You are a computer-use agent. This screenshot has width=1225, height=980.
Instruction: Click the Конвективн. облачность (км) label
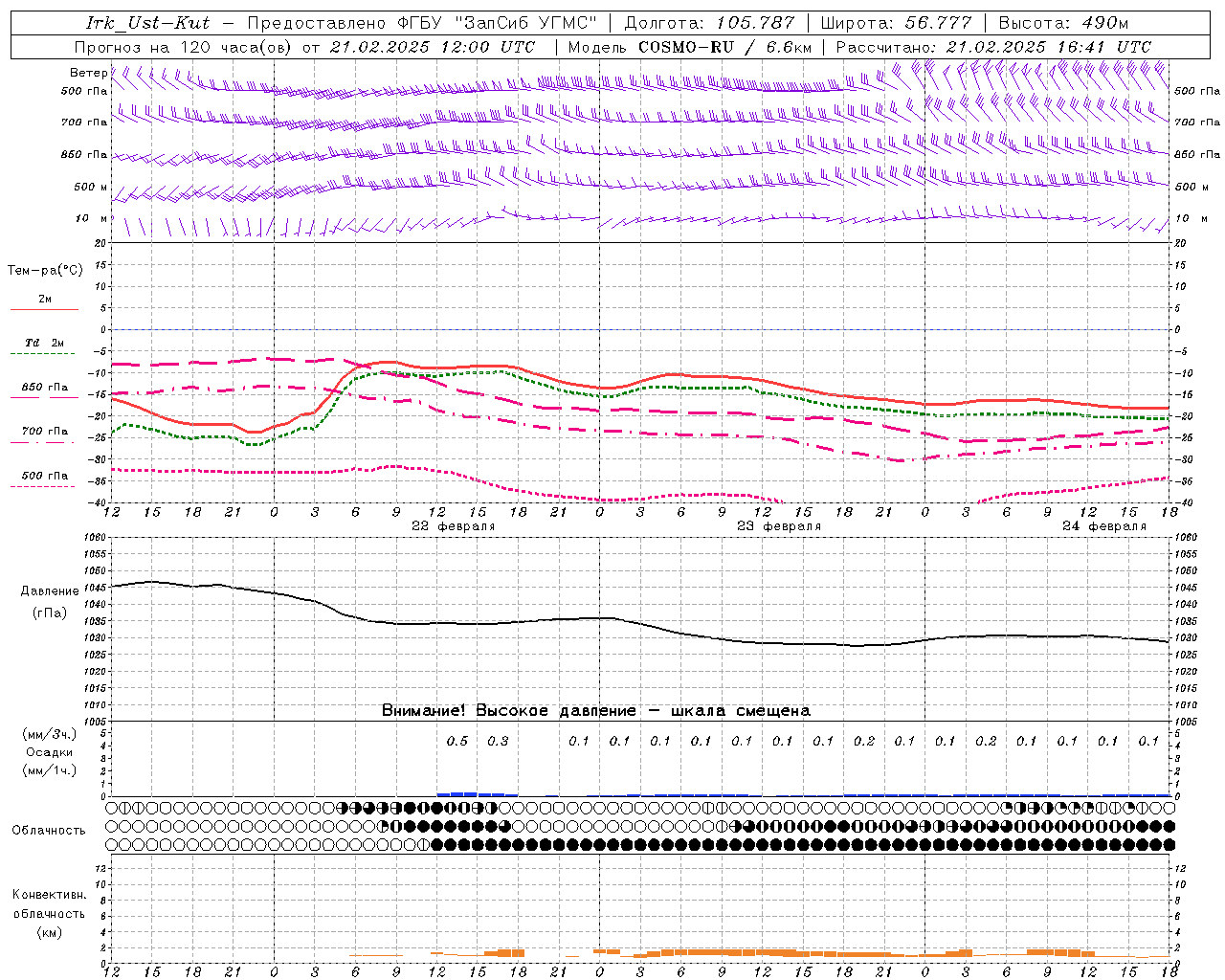tap(50, 913)
